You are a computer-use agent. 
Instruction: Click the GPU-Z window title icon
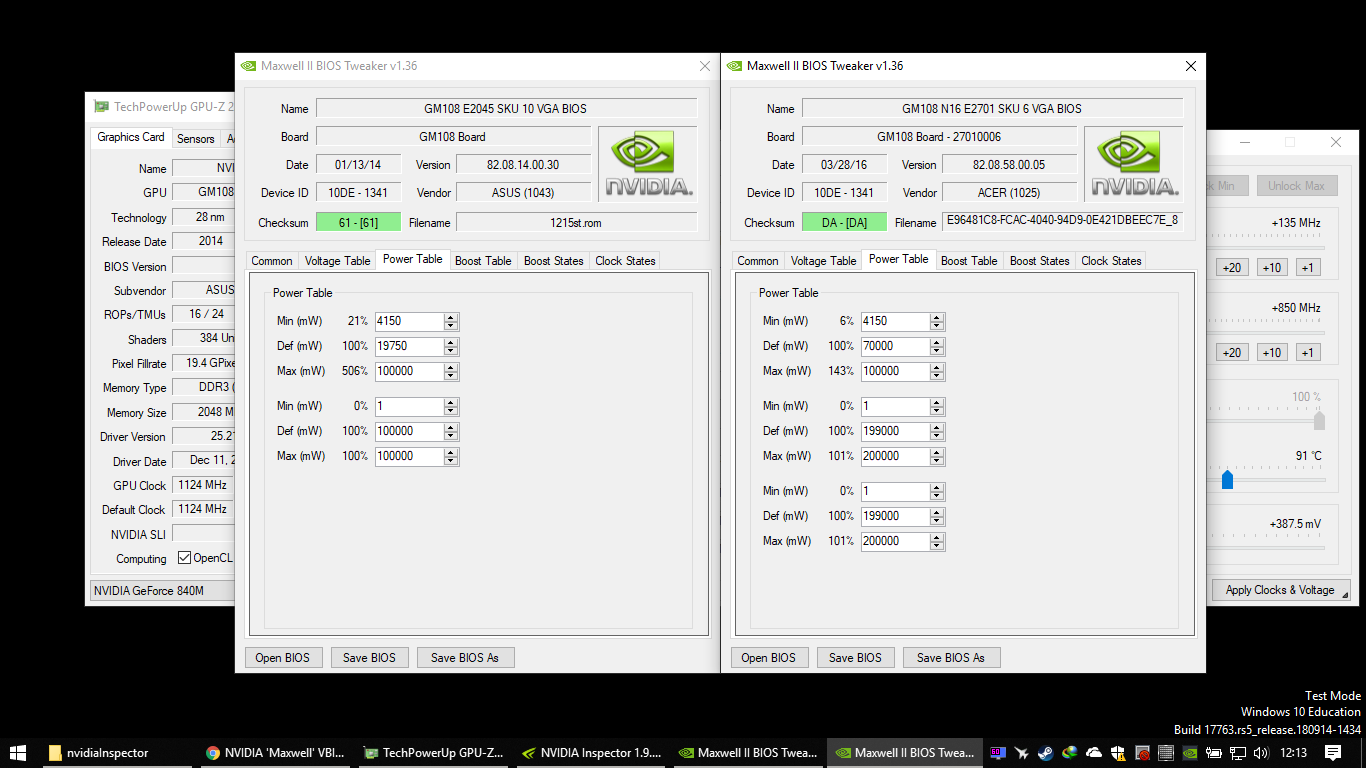coord(101,106)
